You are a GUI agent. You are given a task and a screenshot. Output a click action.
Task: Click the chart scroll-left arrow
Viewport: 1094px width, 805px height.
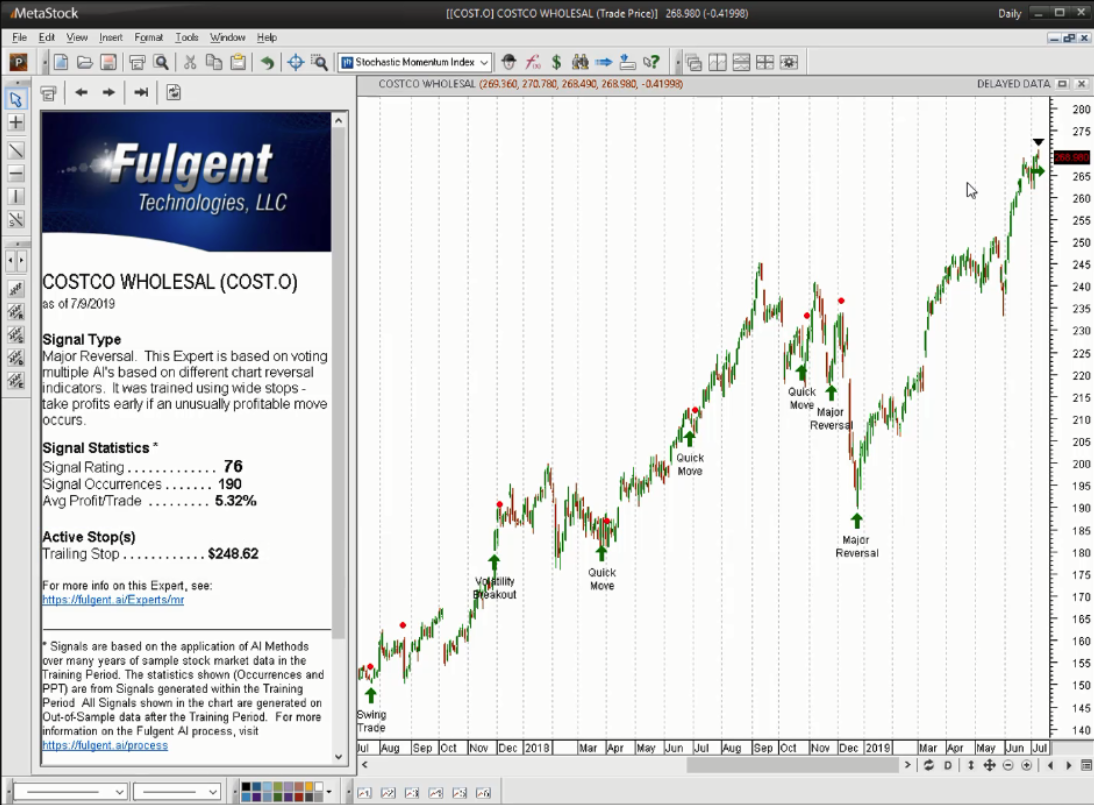click(364, 765)
